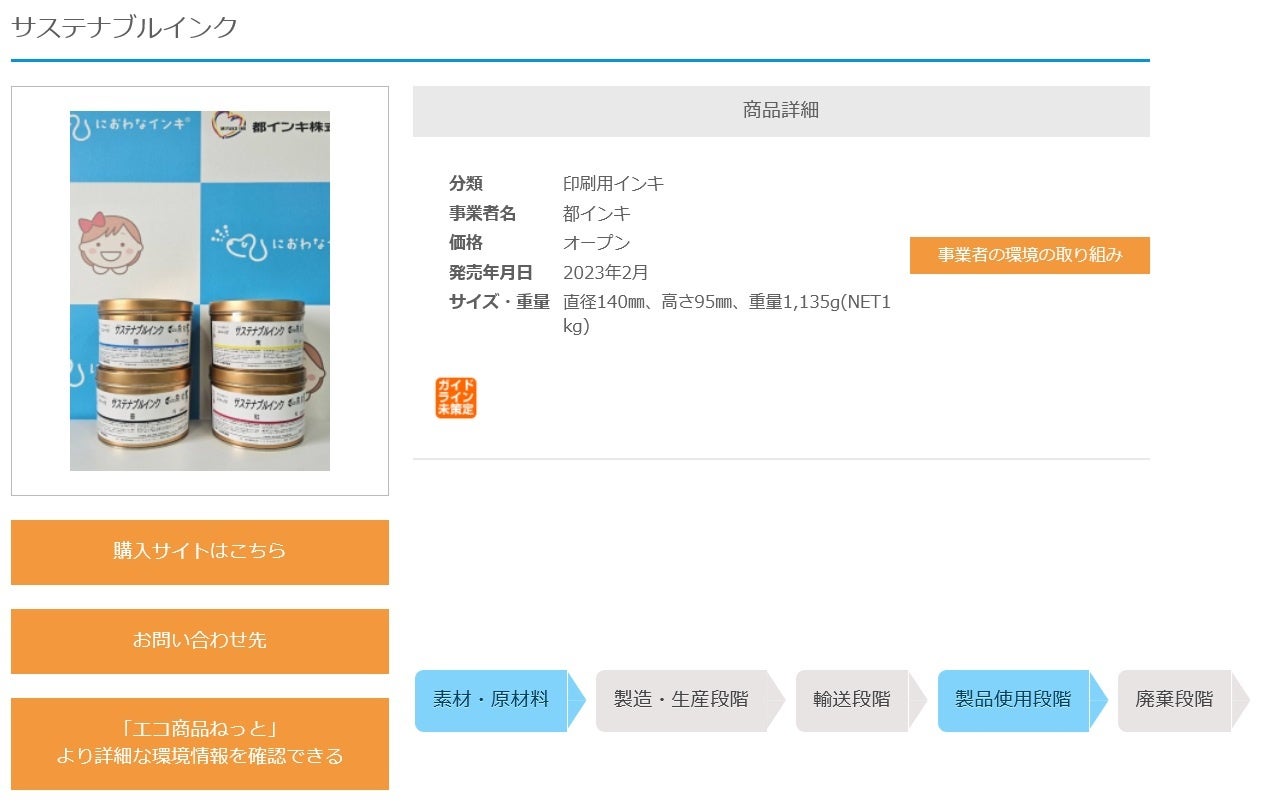Select the 輸送段階 stage tab
This screenshot has width=1262, height=803.
tap(861, 700)
